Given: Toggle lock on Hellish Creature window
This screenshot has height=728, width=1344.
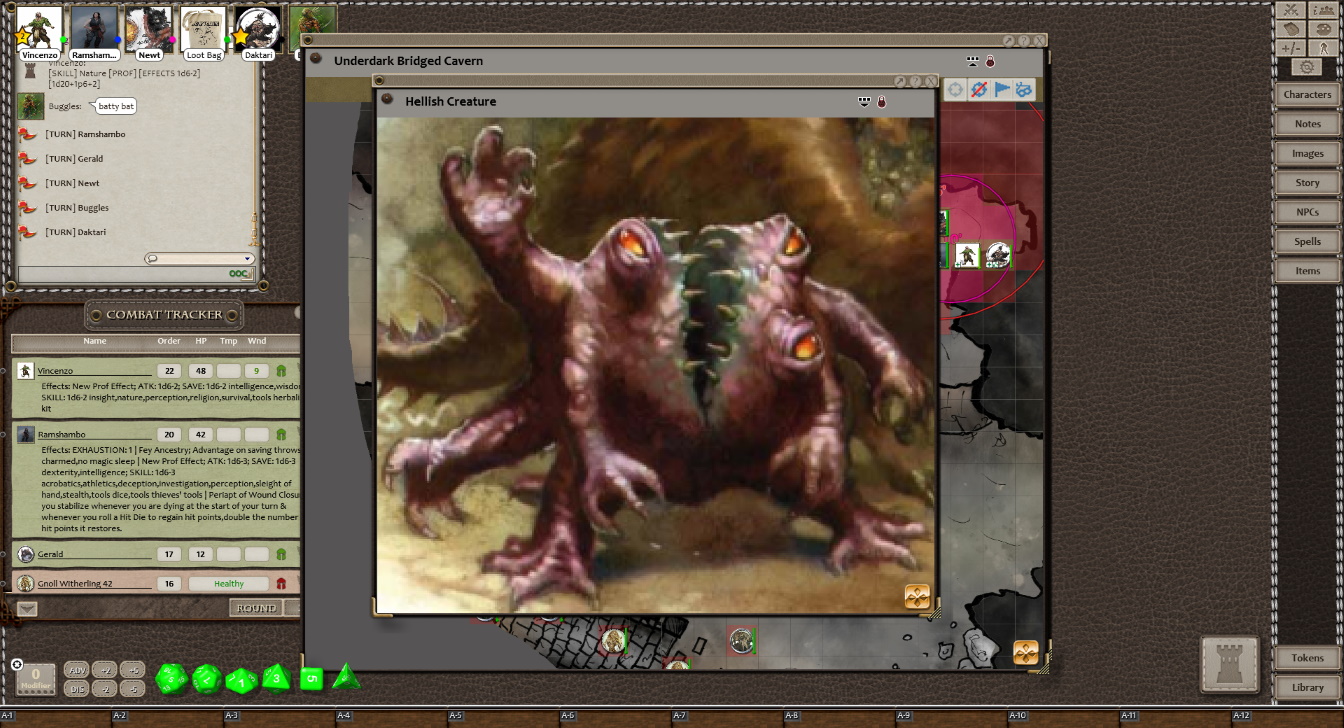Looking at the screenshot, I should (882, 102).
